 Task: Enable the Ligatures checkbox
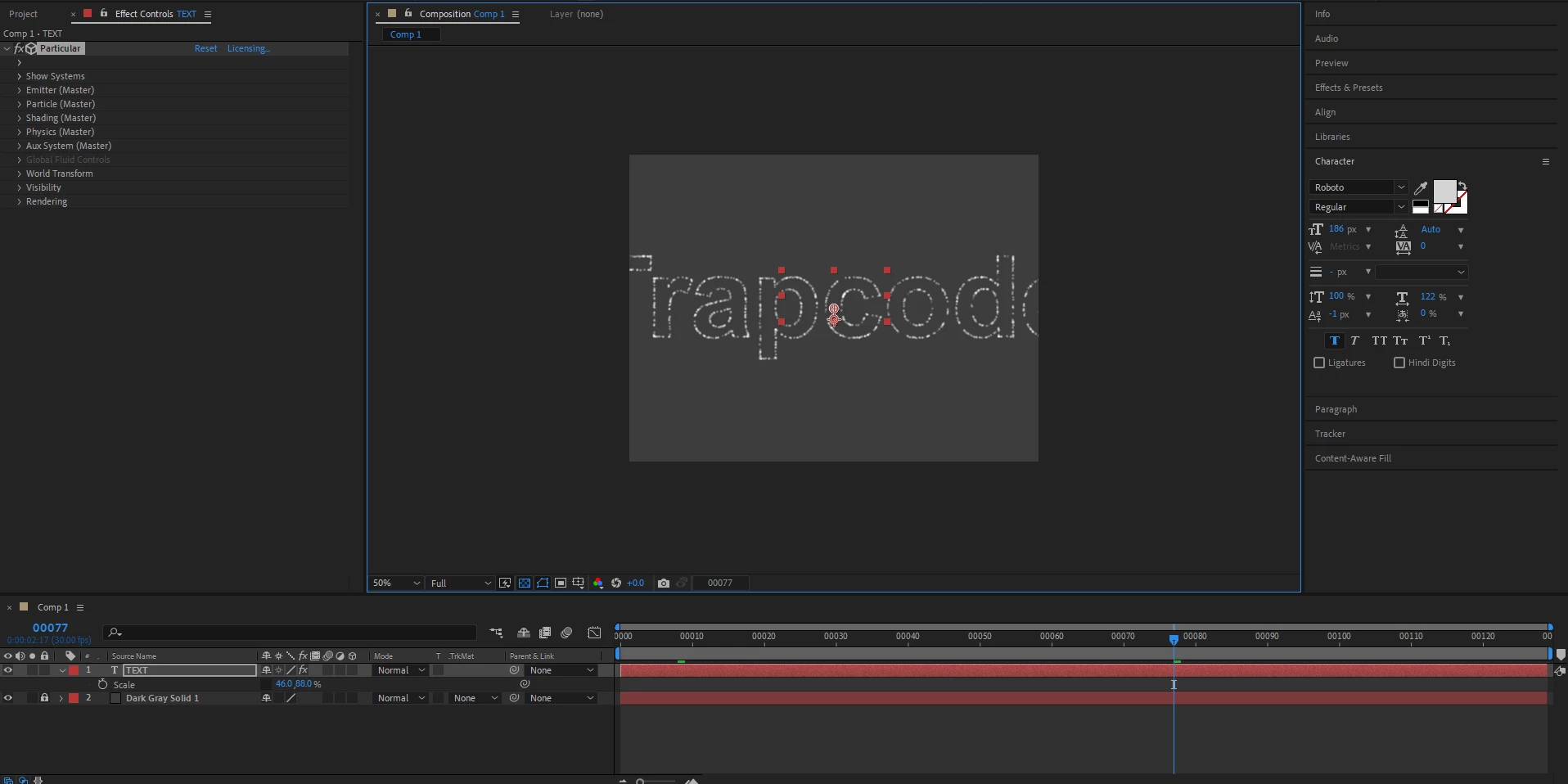(1319, 363)
